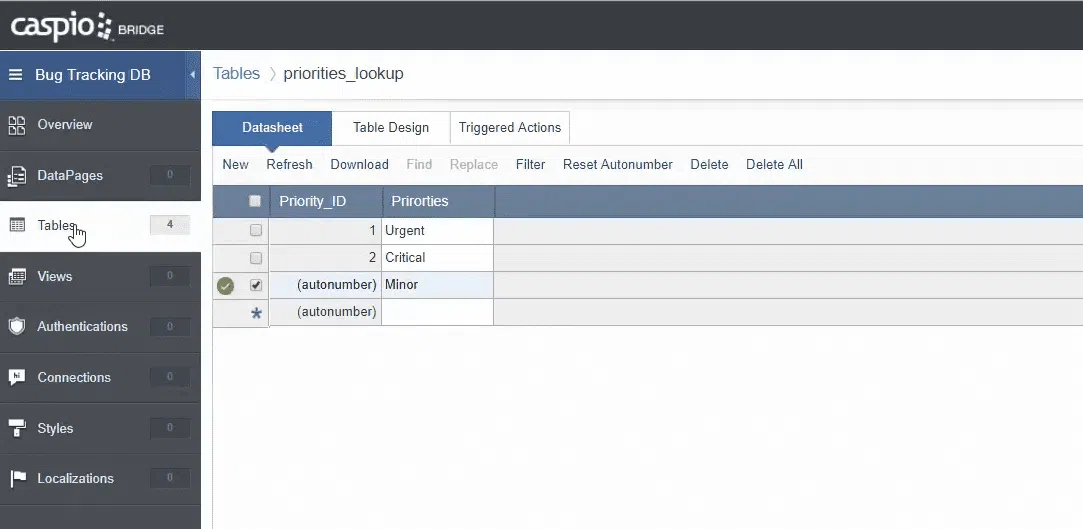
Task: Collapse the sidebar using the arrow handle
Action: coord(192,75)
